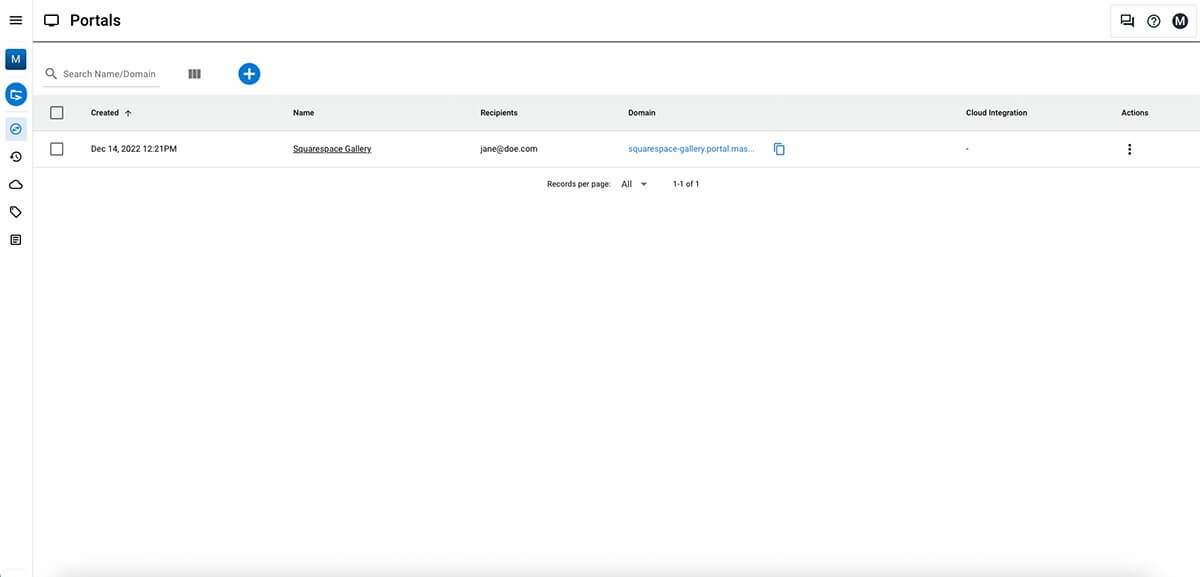Image resolution: width=1200 pixels, height=577 pixels.
Task: Open the help question mark icon
Action: pos(1154,21)
